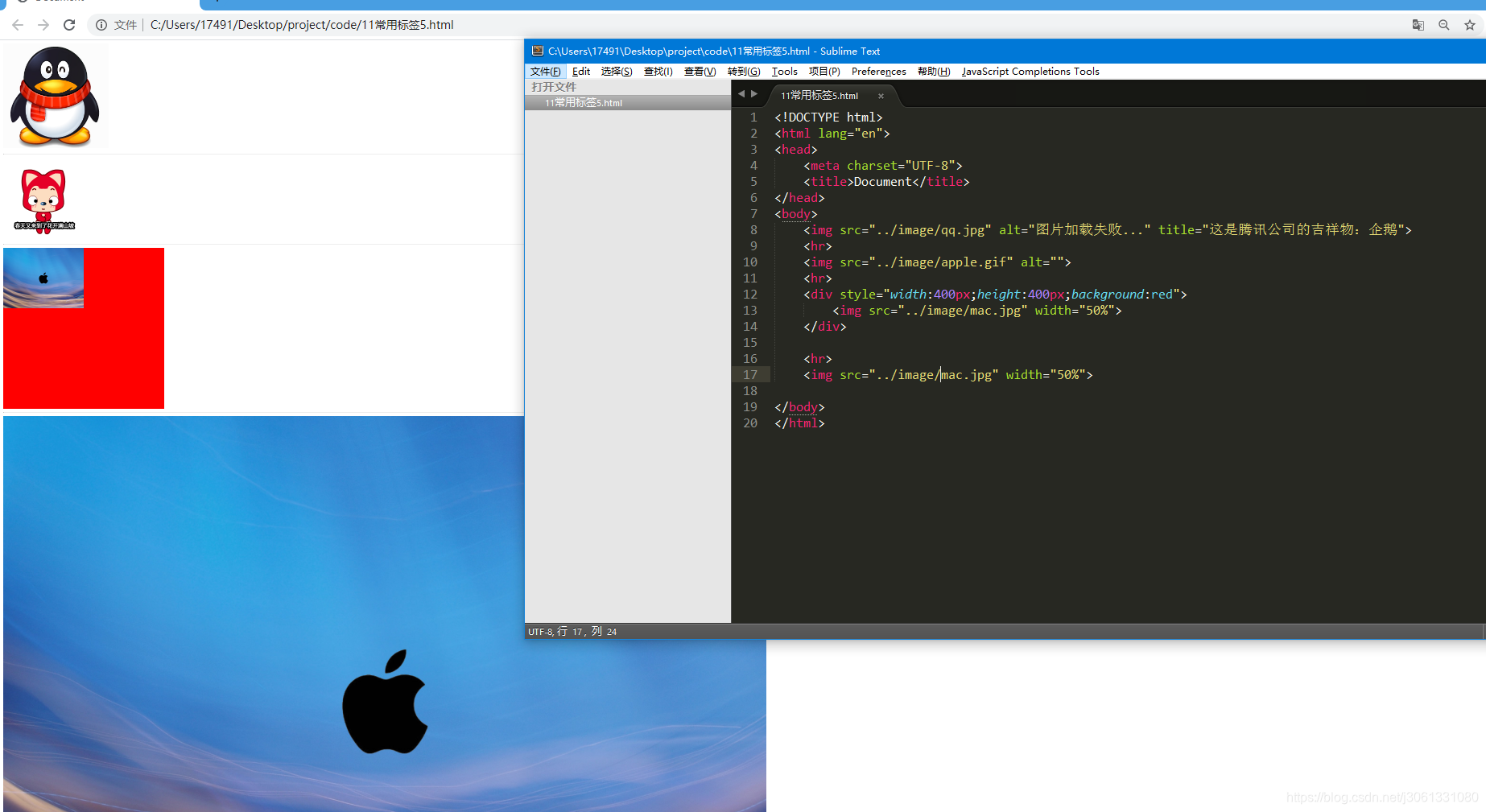This screenshot has width=1486, height=812.
Task: Open the 选择(S) menu
Action: [617, 72]
